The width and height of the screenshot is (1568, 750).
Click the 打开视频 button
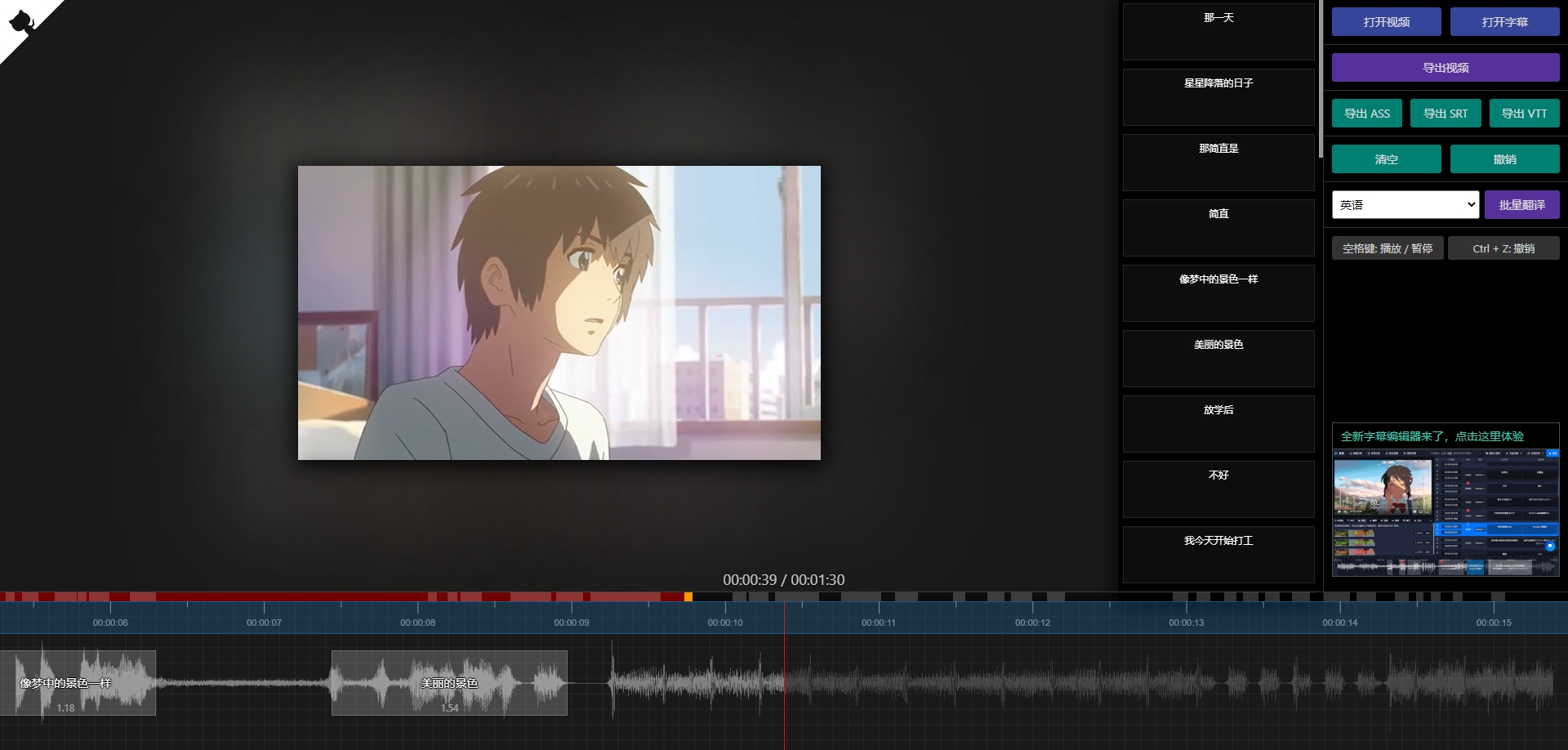tap(1386, 22)
